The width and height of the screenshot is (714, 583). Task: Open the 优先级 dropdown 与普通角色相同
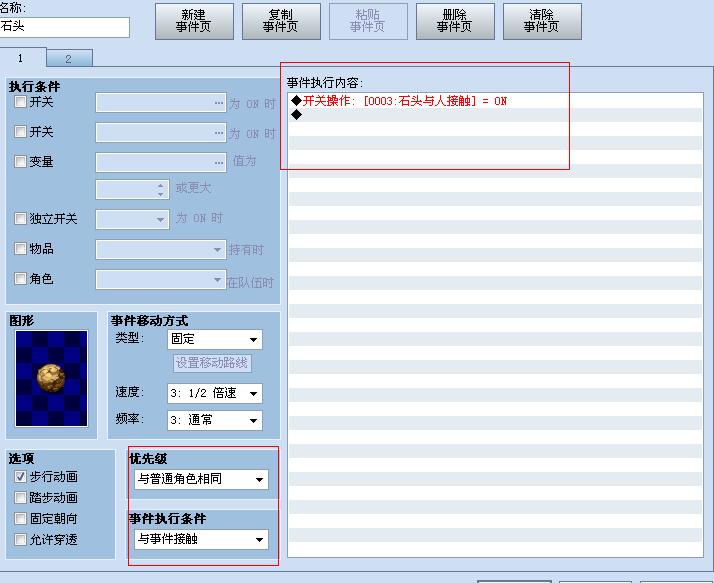point(201,479)
